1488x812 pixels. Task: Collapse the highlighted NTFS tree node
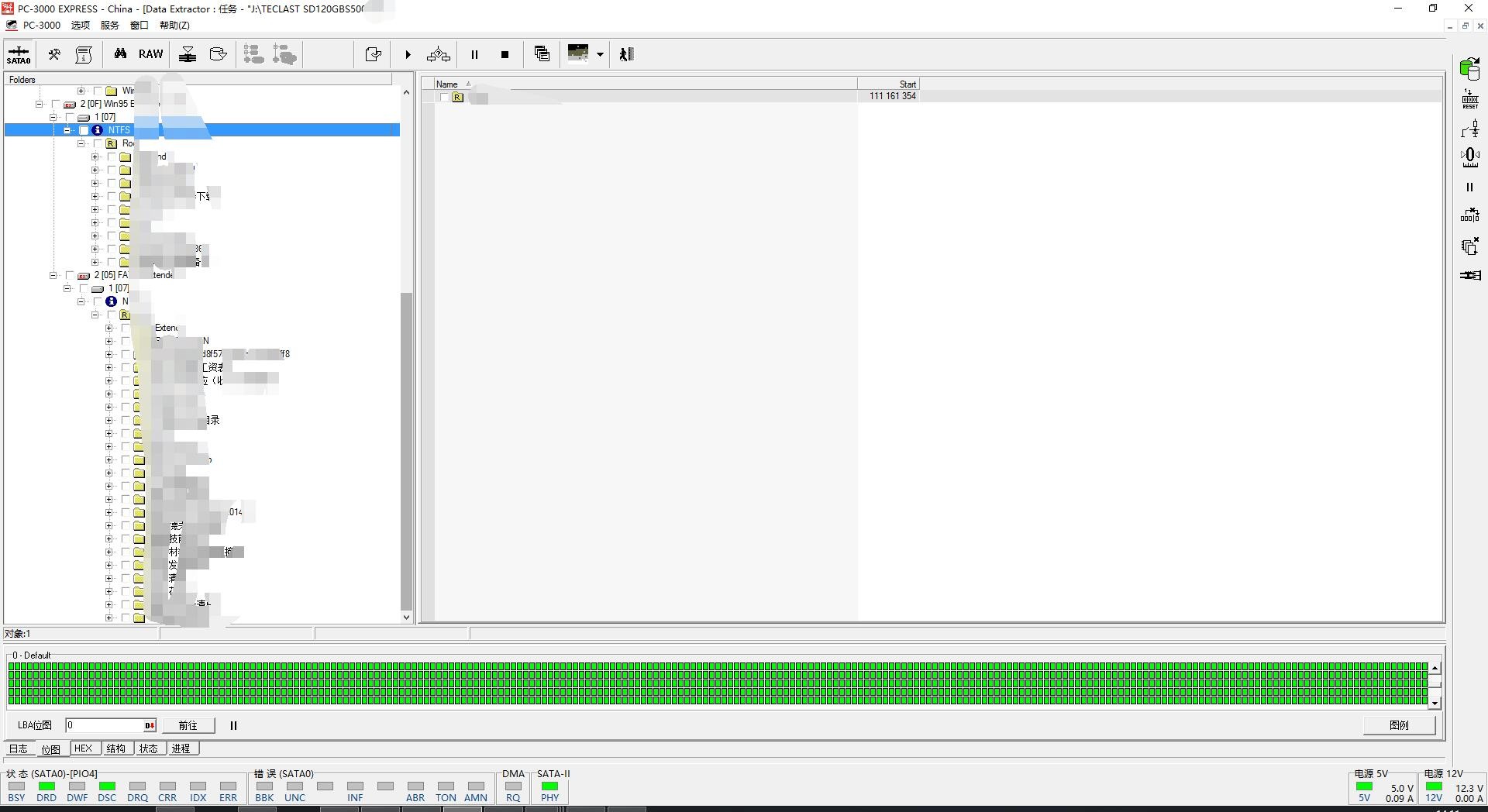(x=67, y=130)
